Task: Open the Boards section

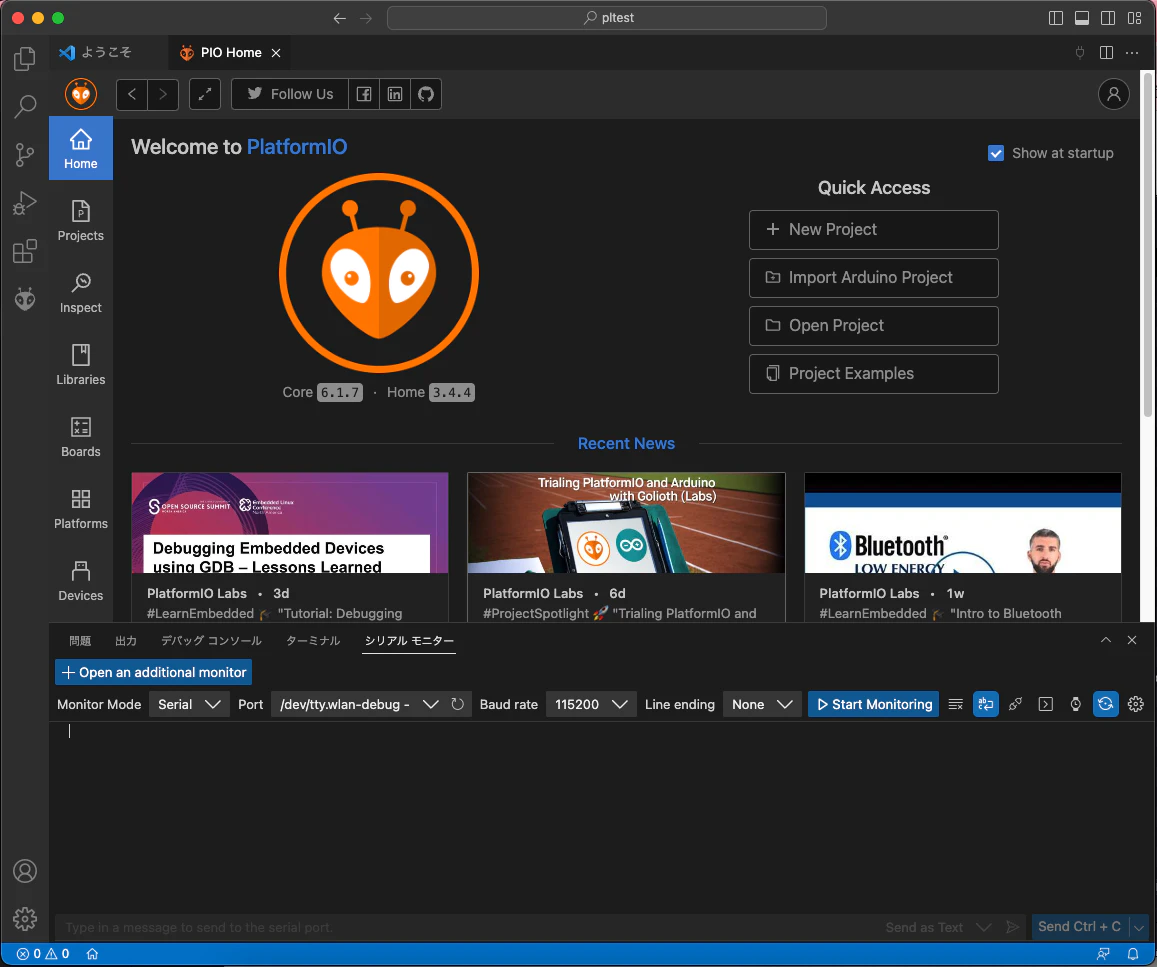Action: (80, 437)
